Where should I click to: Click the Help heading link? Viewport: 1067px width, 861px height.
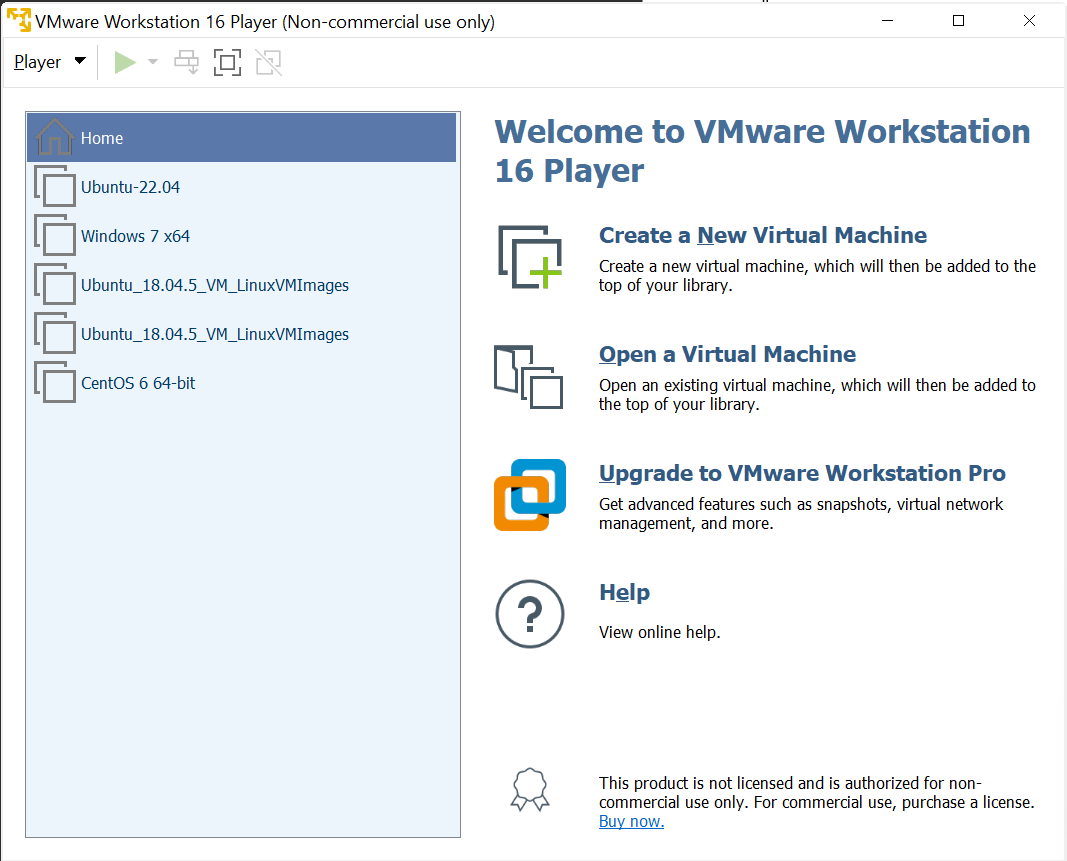624,592
